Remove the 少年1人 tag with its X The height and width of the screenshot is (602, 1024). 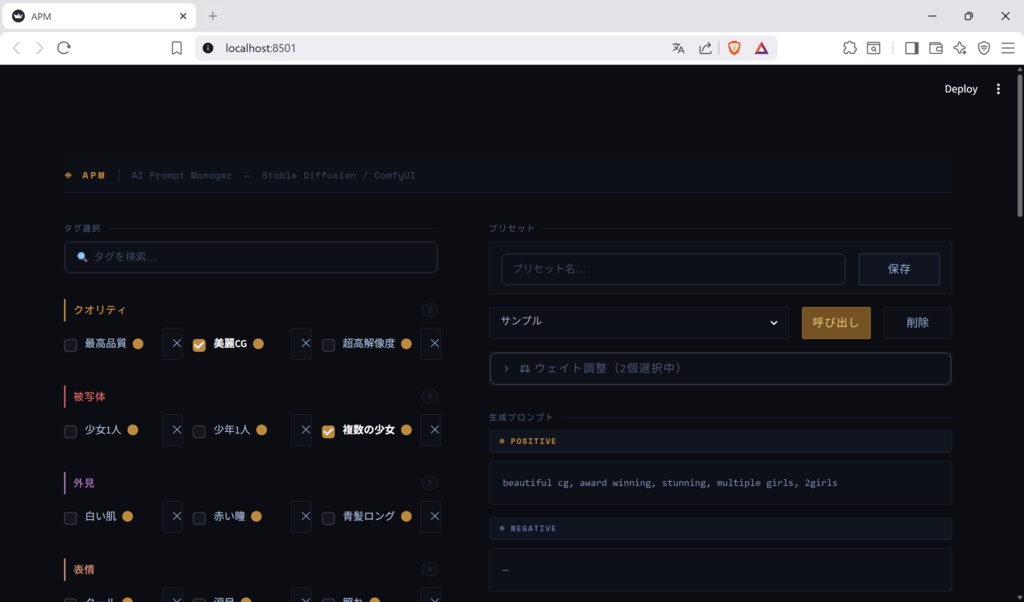tap(301, 430)
